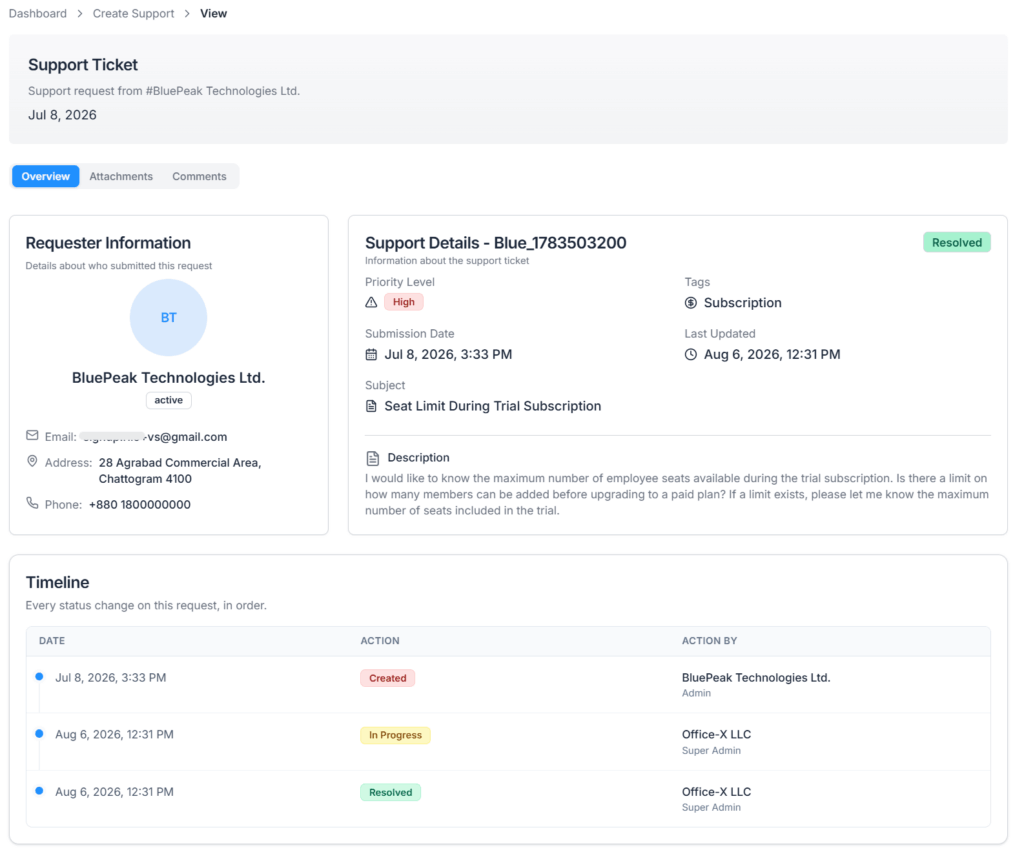Click the High priority badge

404,302
